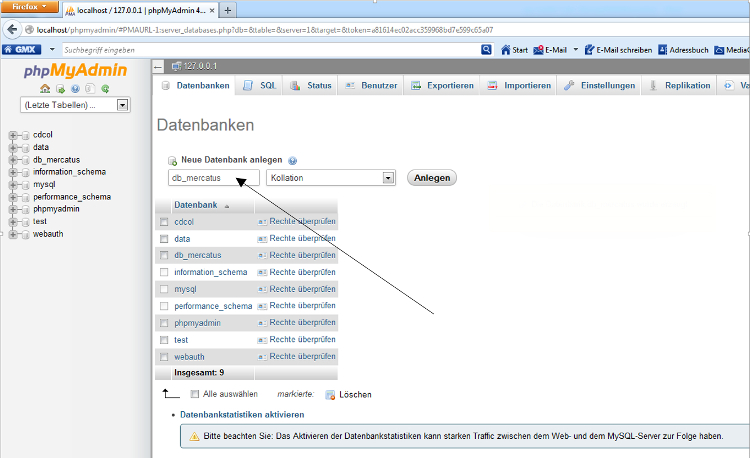This screenshot has width=750, height=458.
Task: Enable the Alle auswählen checkbox
Action: 195,394
